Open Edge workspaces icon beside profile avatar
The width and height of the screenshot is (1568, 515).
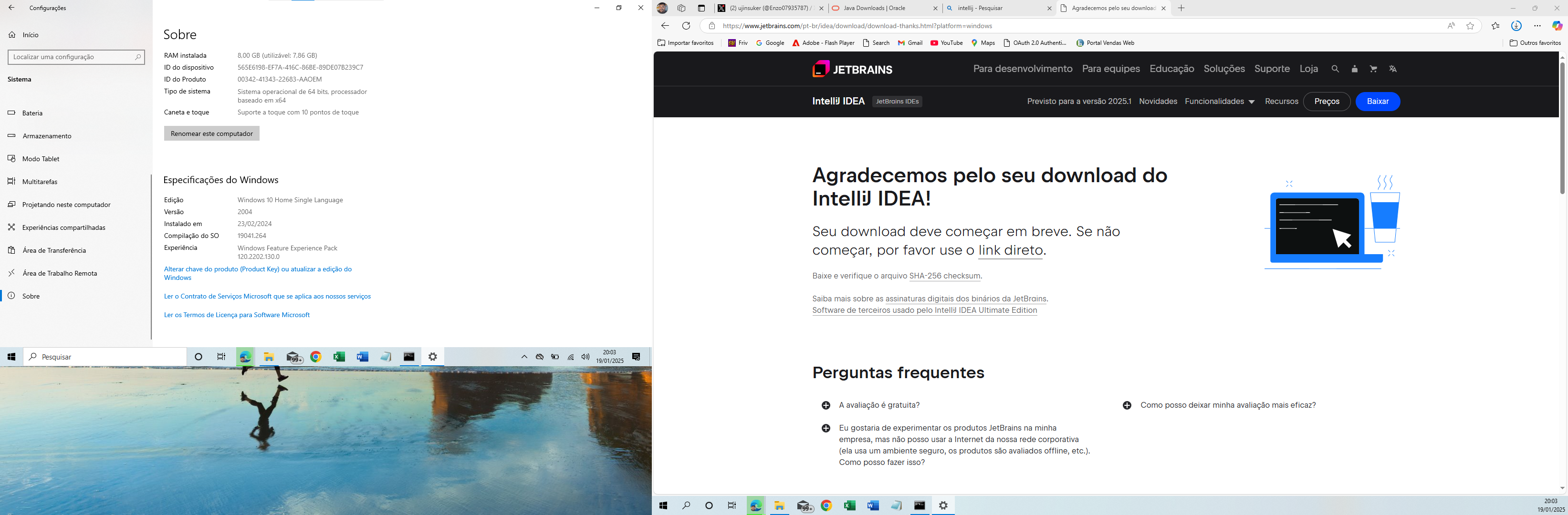pos(681,8)
